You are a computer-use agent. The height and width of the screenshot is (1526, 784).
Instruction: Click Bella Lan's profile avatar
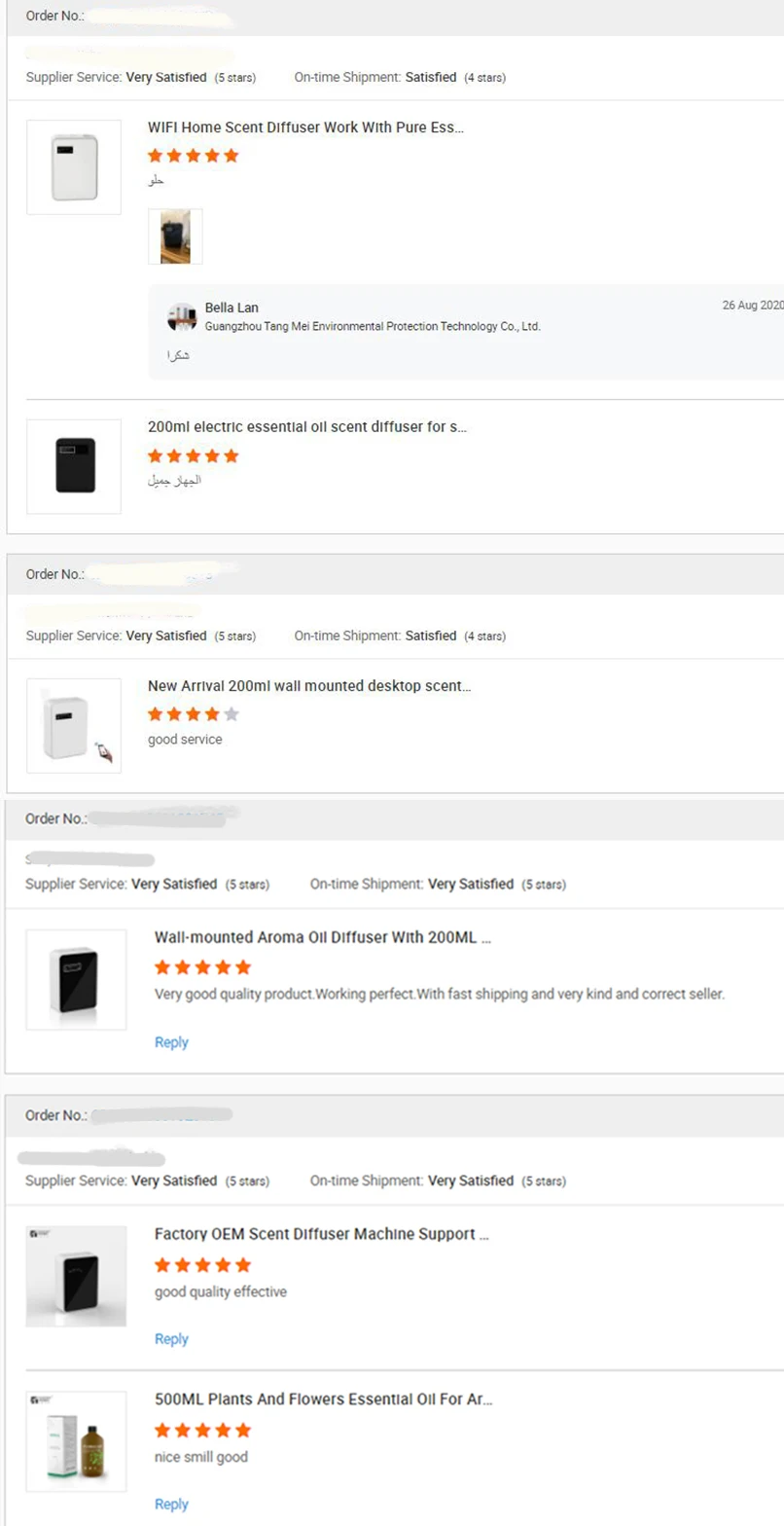pyautogui.click(x=182, y=316)
